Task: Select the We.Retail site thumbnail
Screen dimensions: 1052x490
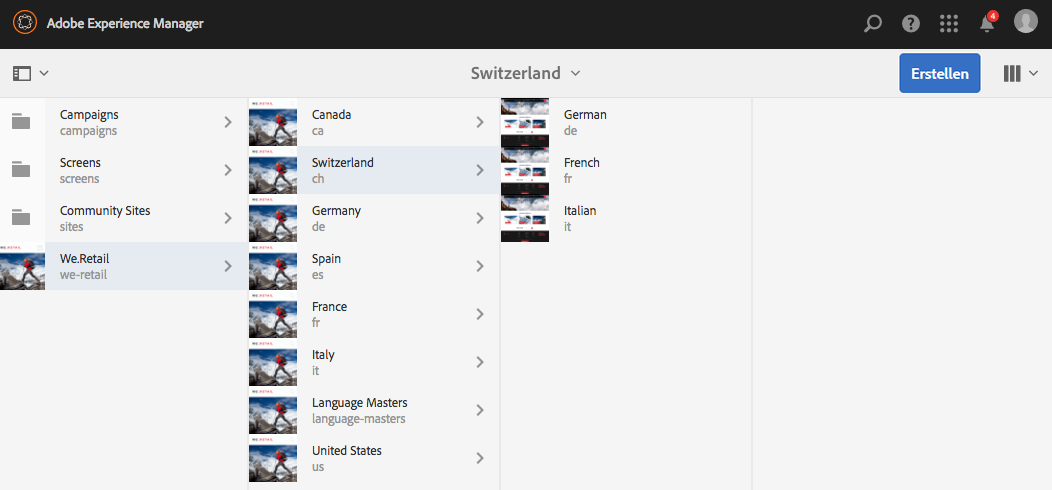Action: [x=22, y=266]
